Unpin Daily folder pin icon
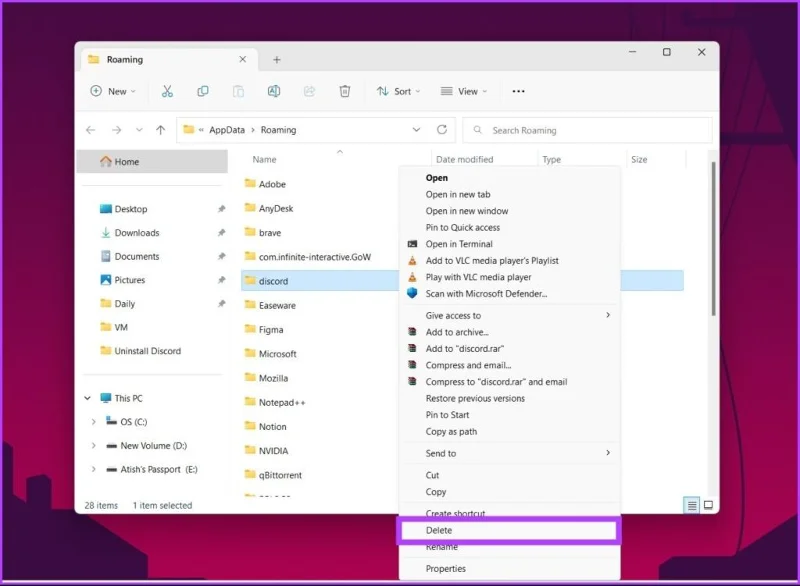Viewport: 800px width, 586px height. pos(221,303)
